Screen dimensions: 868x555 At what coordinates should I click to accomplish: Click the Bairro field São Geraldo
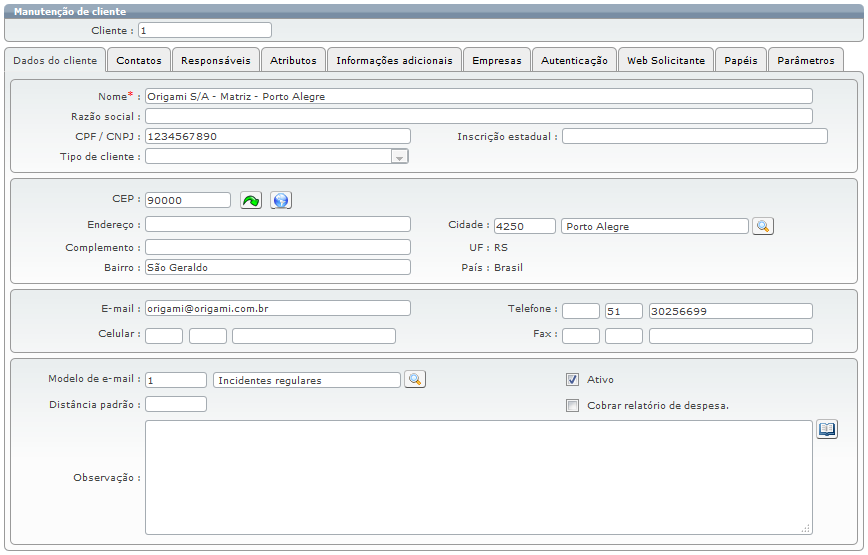(278, 267)
